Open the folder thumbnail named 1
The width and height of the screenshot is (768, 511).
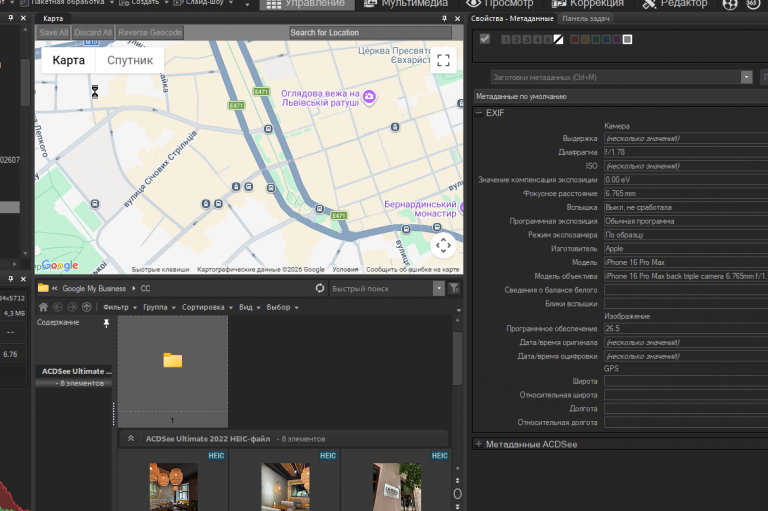(172, 371)
